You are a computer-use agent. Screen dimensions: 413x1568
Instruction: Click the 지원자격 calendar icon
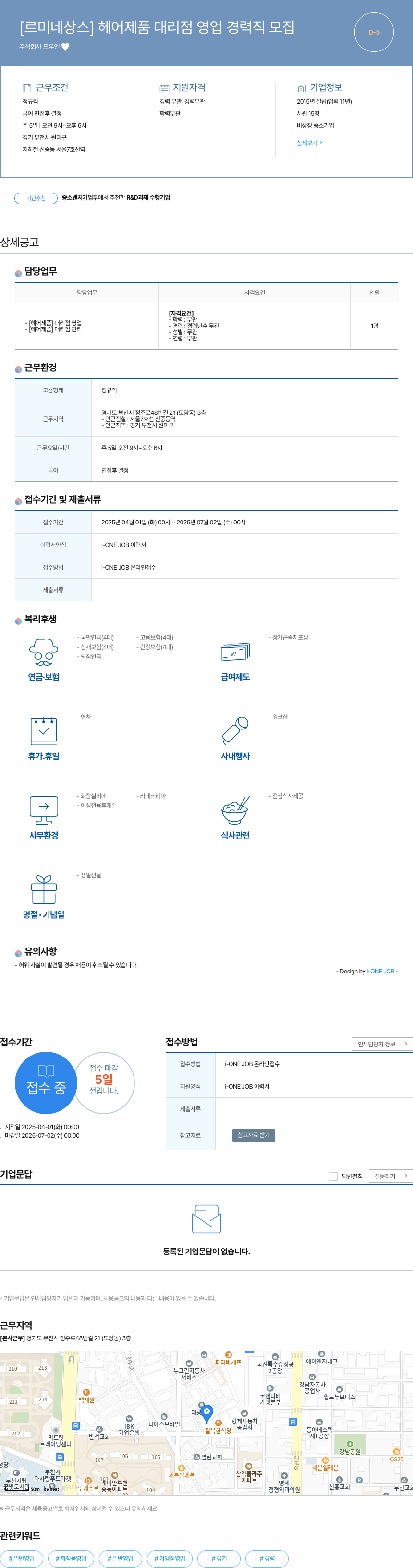point(164,88)
